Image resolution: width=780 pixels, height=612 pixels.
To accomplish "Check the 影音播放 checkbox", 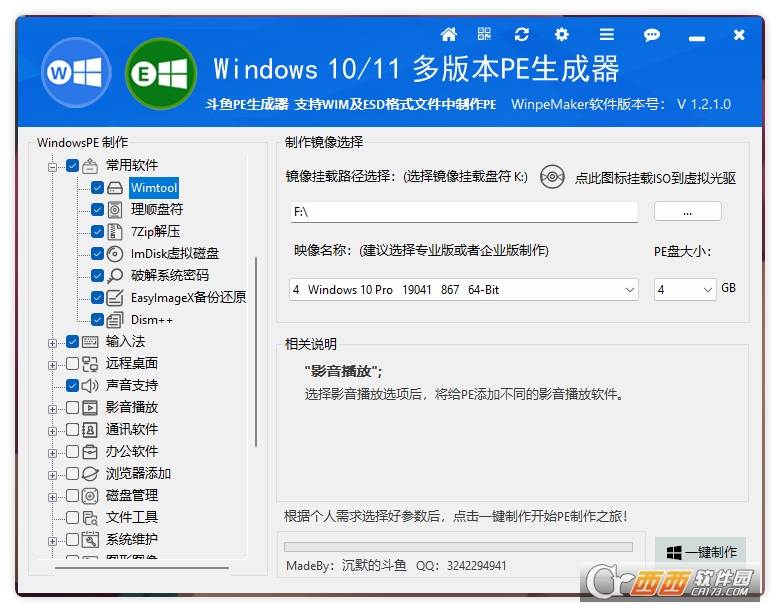I will click(73, 408).
